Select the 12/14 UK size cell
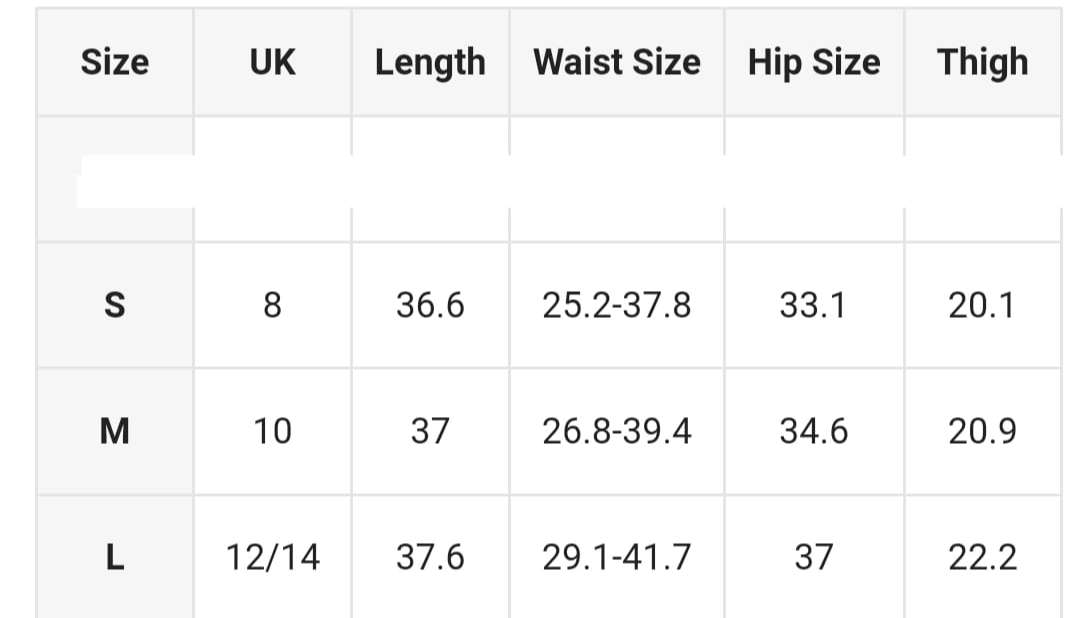This screenshot has width=1080, height=618. pyautogui.click(x=273, y=557)
